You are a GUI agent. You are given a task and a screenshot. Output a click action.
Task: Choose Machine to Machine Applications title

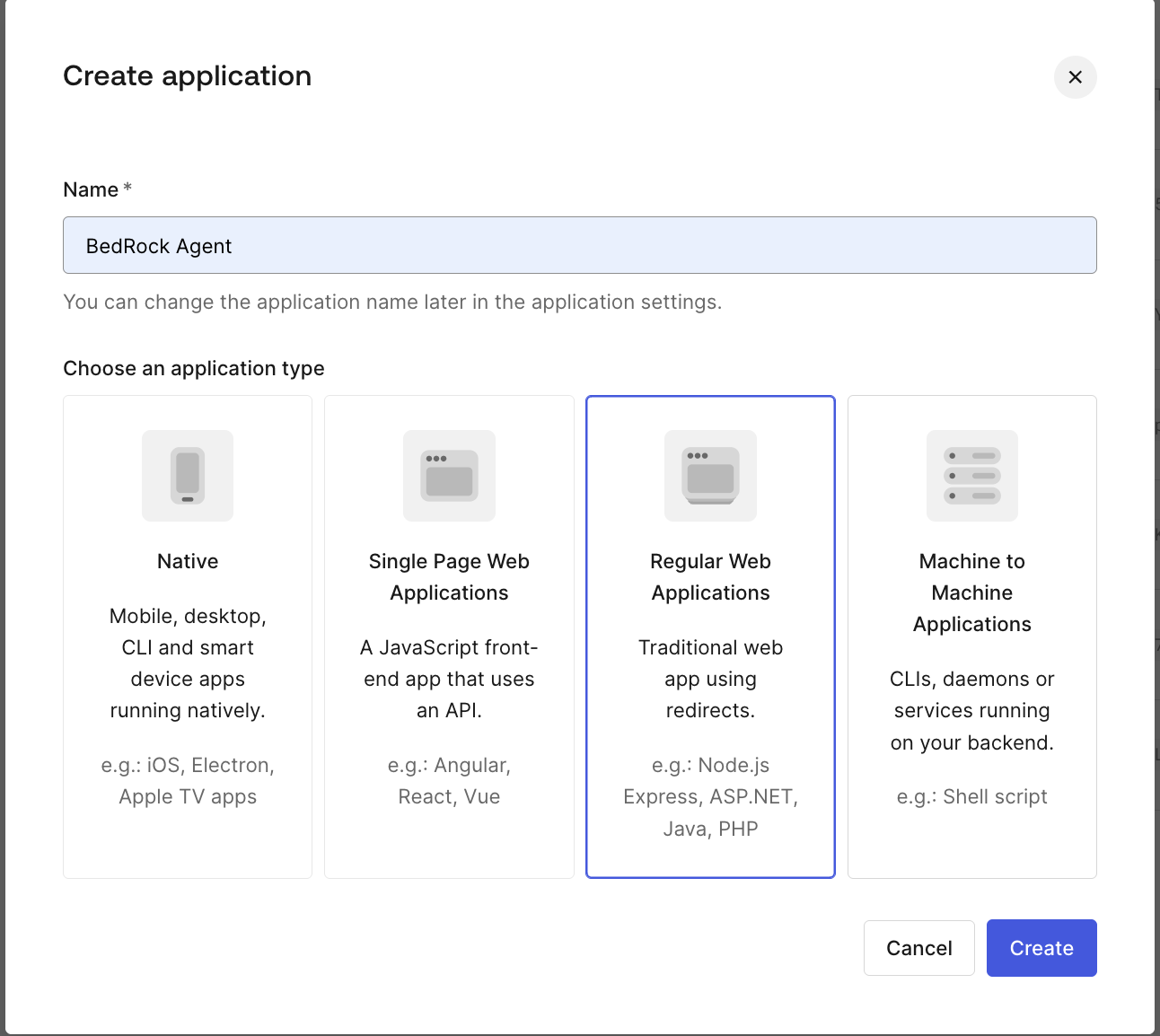pyautogui.click(x=972, y=593)
